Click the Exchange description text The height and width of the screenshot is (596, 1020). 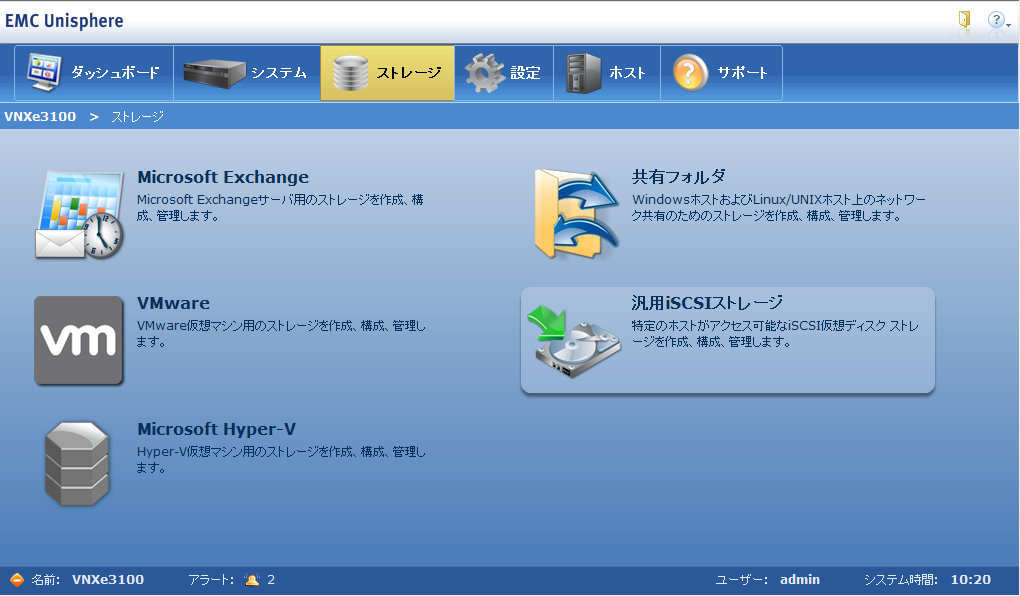(280, 208)
